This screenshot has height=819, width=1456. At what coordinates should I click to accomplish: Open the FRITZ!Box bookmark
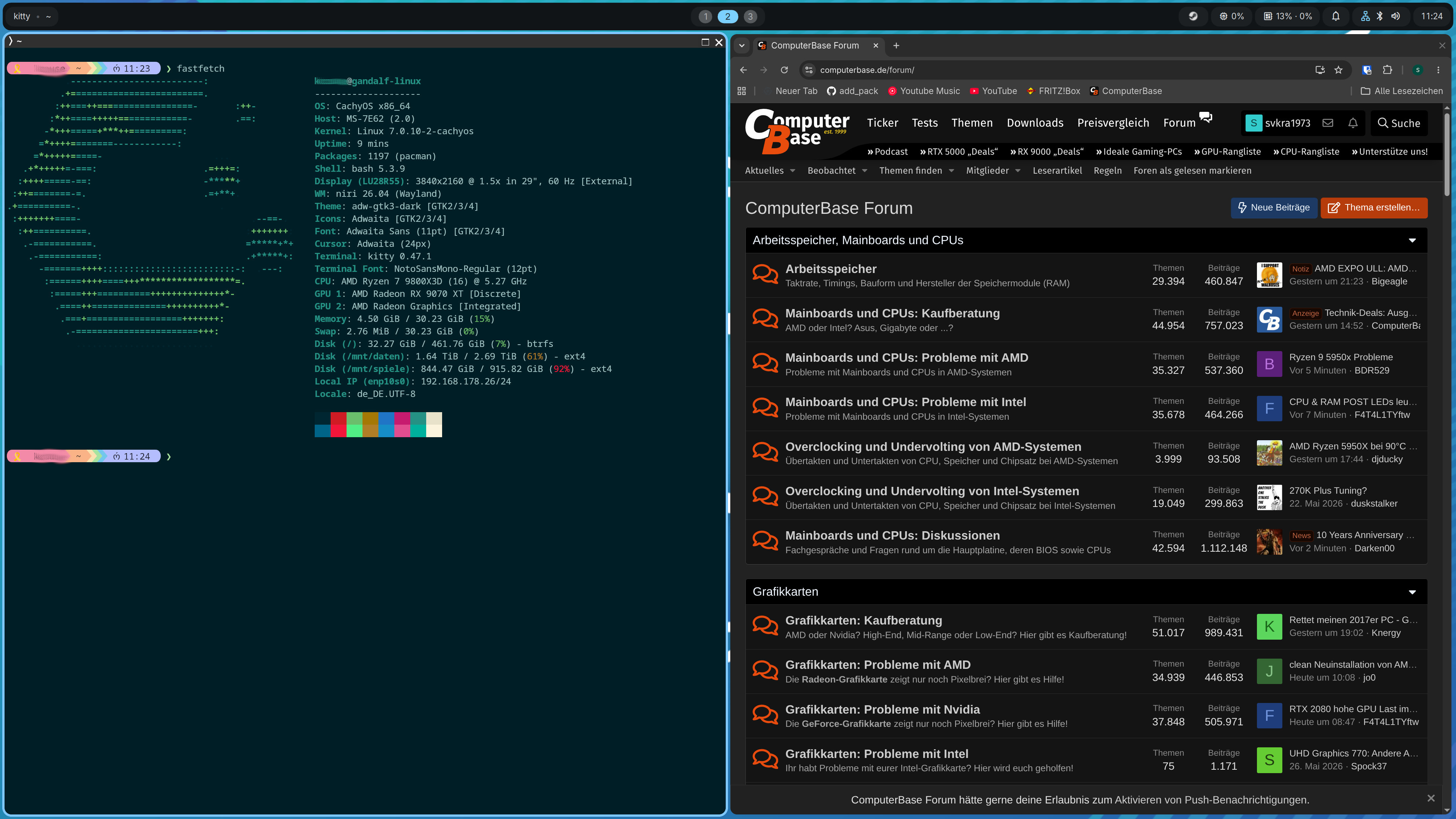click(x=1054, y=91)
